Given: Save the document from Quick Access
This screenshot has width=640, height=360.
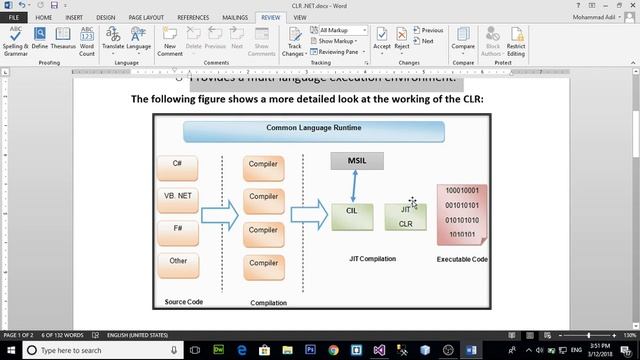Looking at the screenshot, I should point(54,5).
